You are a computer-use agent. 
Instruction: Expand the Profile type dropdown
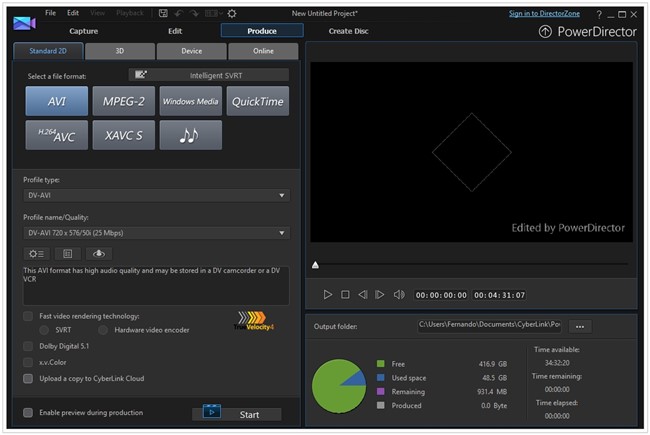(157, 195)
